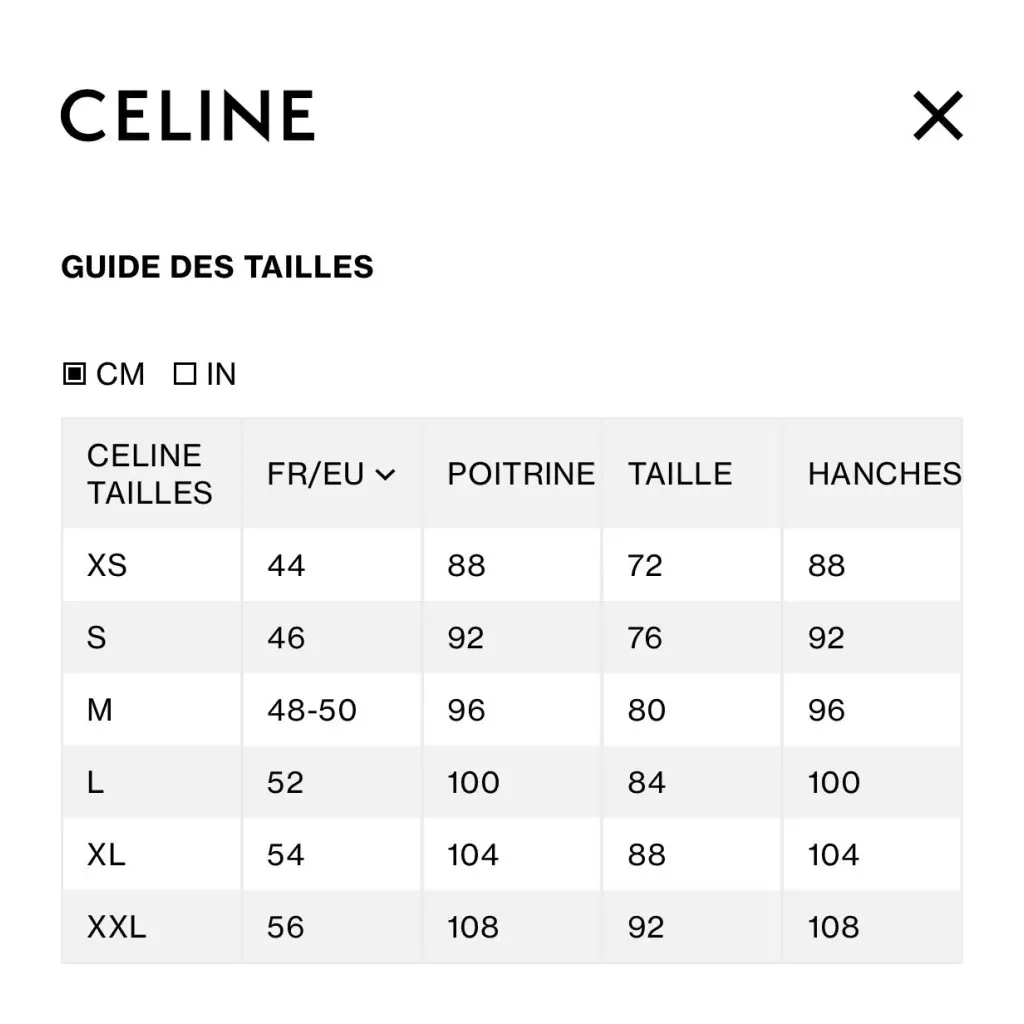Select the XS size row label
The image size is (1024, 1024).
(x=106, y=565)
